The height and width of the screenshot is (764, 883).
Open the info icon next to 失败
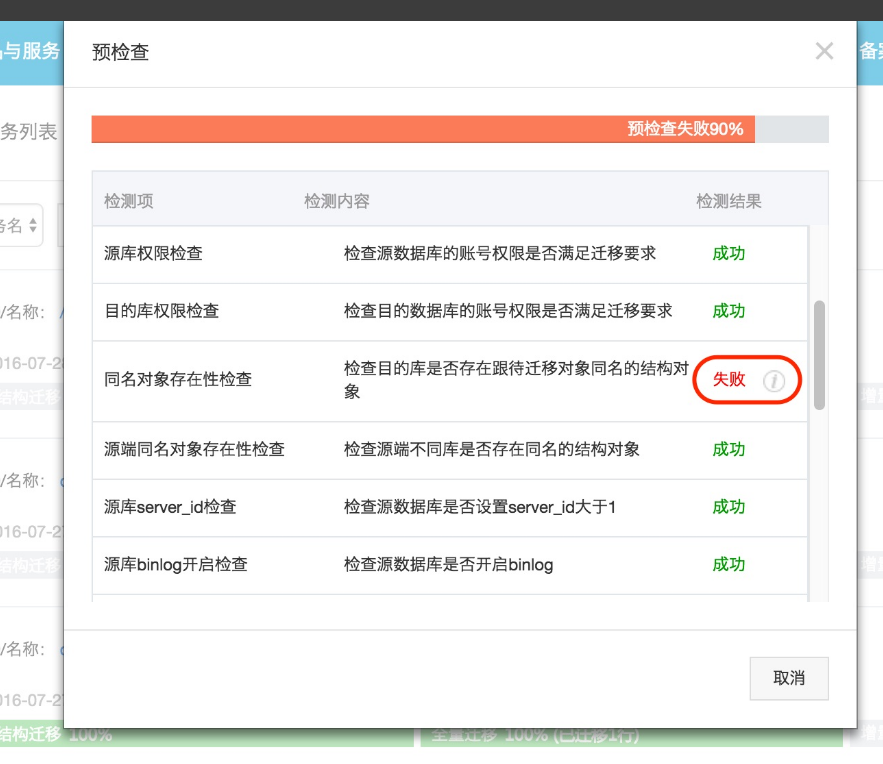pyautogui.click(x=774, y=381)
